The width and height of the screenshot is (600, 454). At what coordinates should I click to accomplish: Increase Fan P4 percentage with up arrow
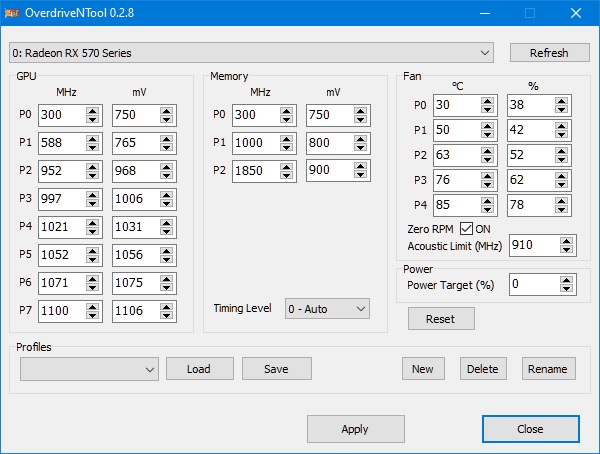click(561, 201)
